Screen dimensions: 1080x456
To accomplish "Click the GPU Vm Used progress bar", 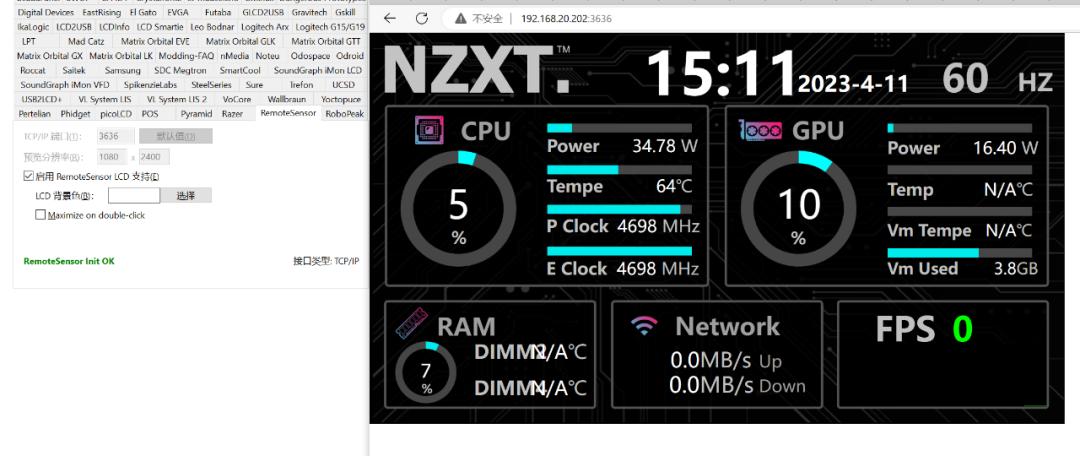I will 959,253.
